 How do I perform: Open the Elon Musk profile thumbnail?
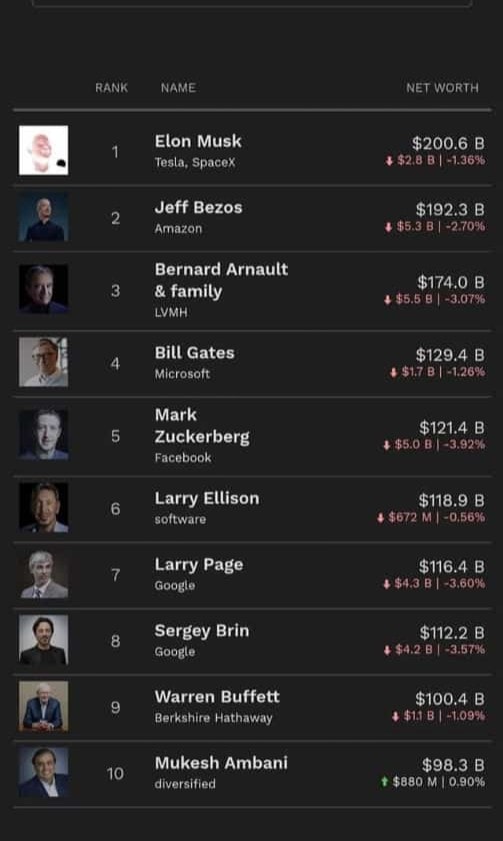click(43, 150)
